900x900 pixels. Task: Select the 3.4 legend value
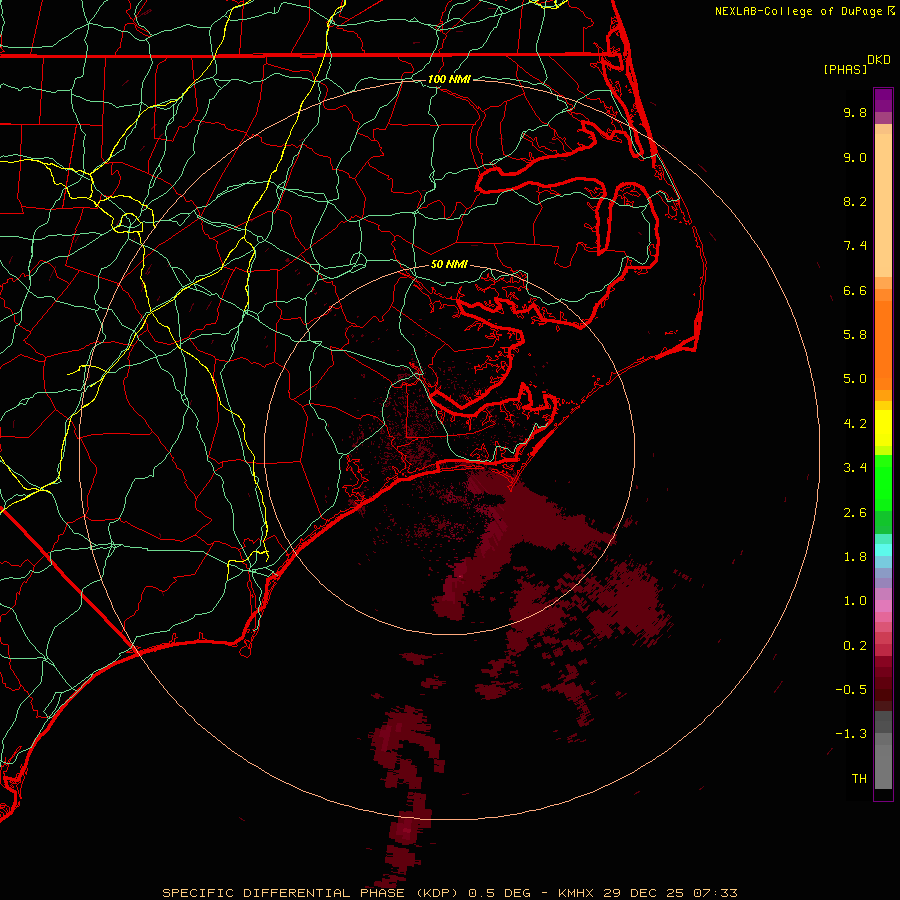[855, 468]
